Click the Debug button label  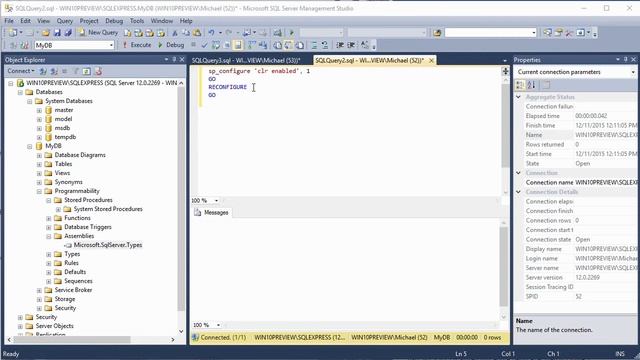tap(175, 45)
